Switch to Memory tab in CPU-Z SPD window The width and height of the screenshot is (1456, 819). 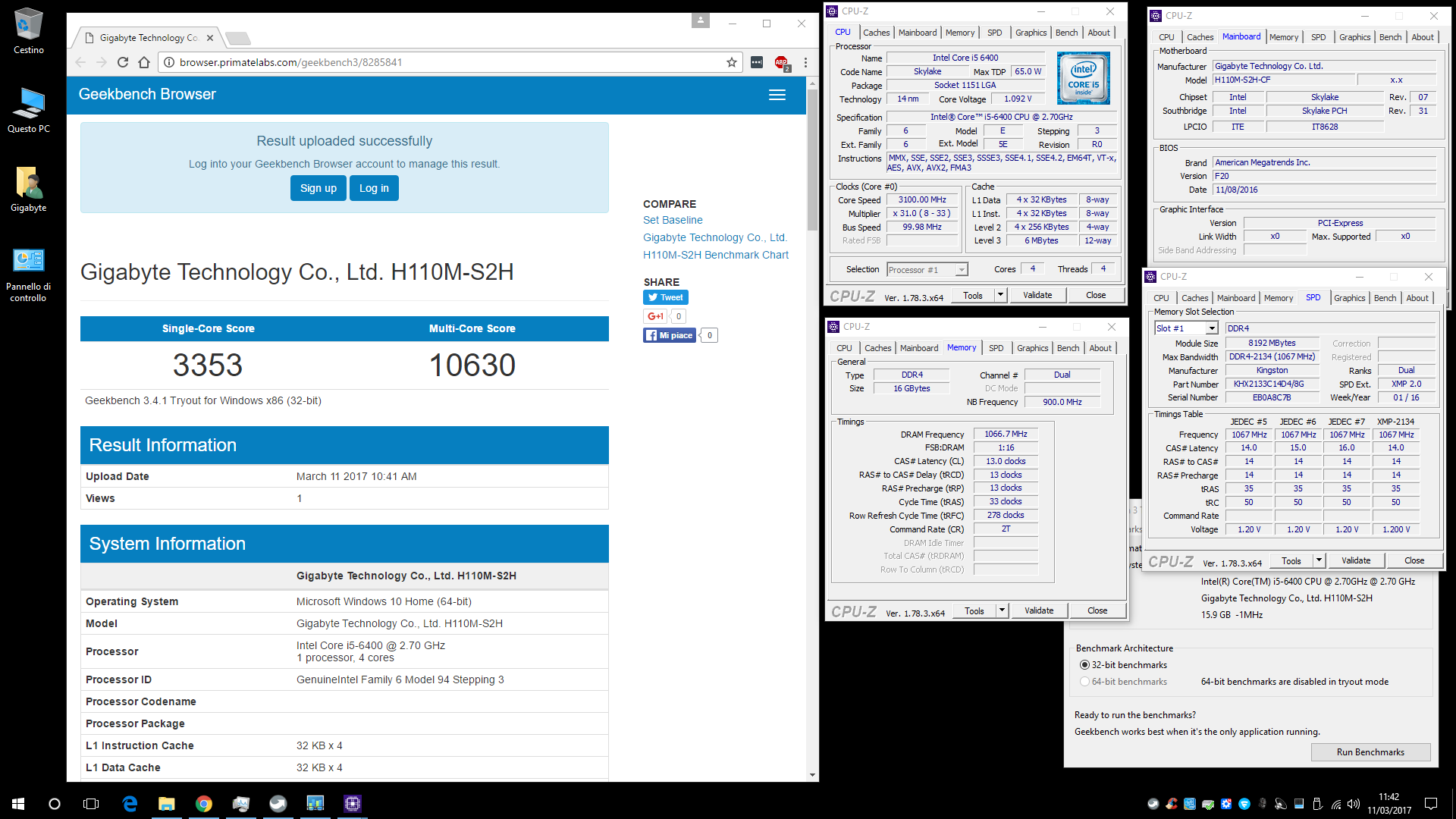(x=1279, y=298)
